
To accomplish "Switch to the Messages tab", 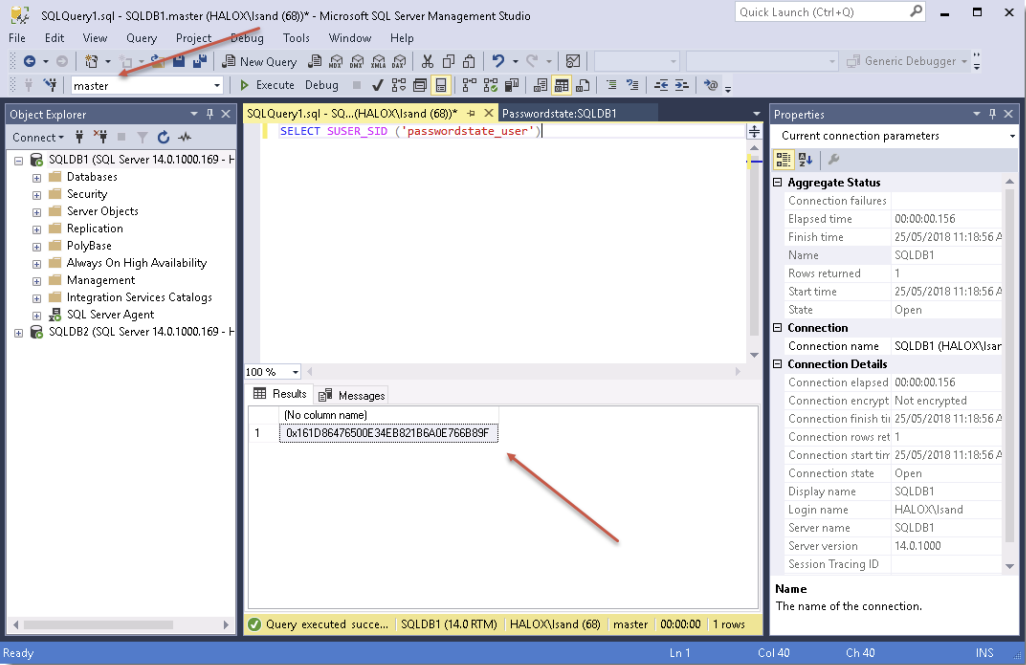I will point(352,395).
